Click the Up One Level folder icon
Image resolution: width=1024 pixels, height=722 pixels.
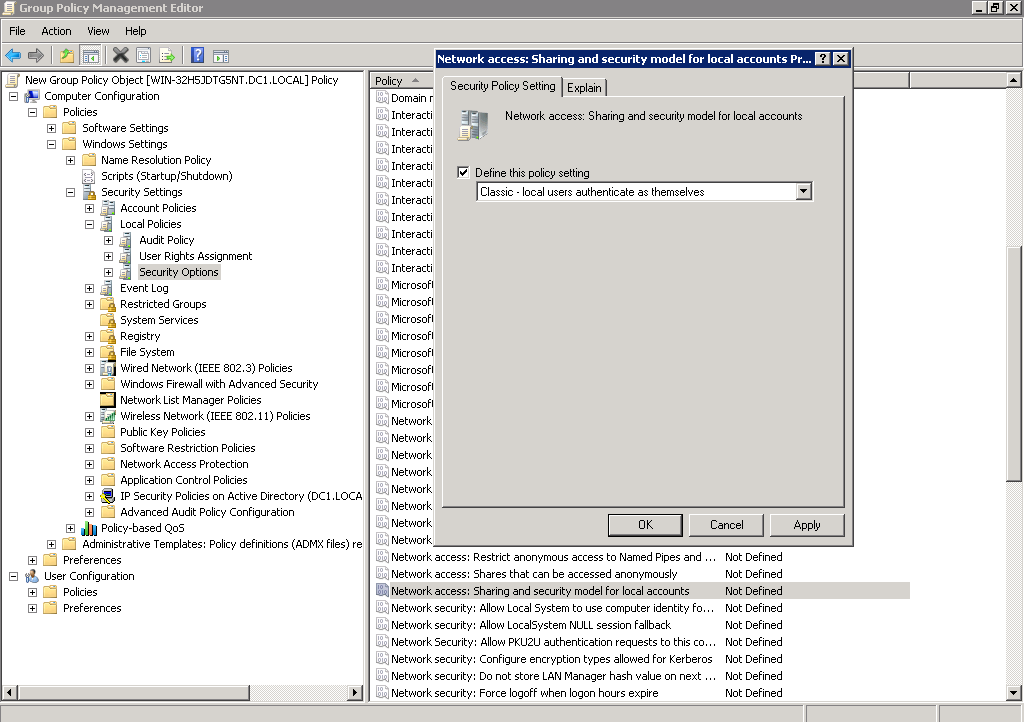click(67, 56)
